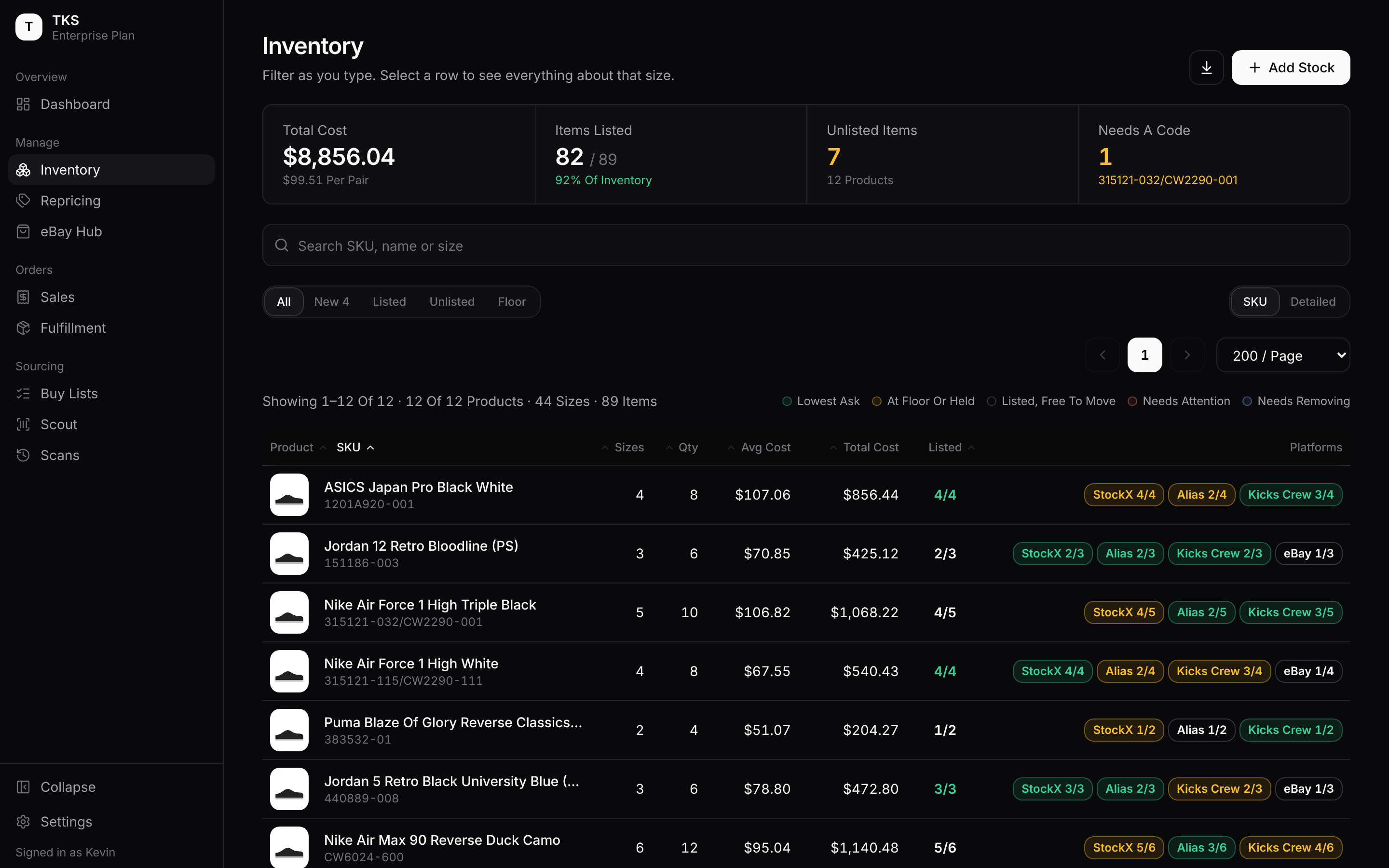Click the 315121-032/CW2290-001 needs code link
The width and height of the screenshot is (1389, 868).
1168,180
